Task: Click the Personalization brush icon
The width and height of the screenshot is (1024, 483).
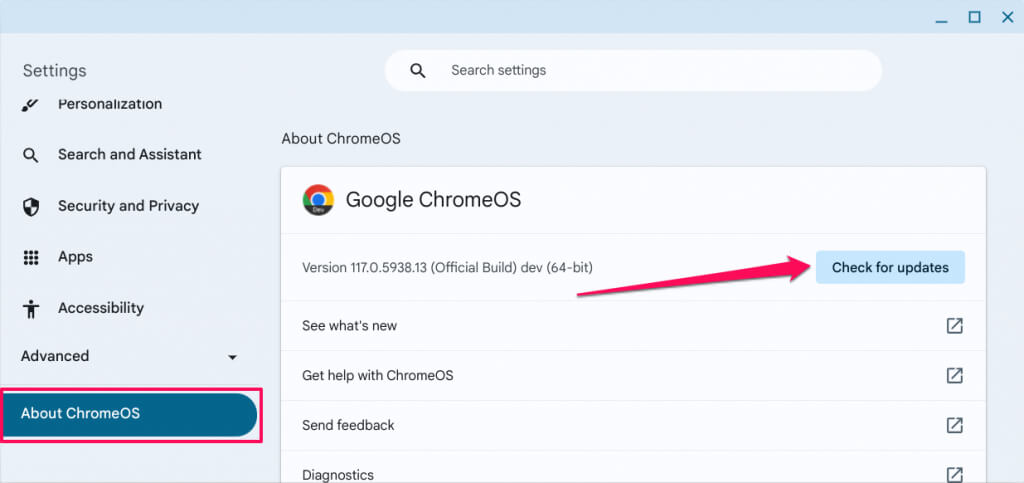Action: coord(31,105)
